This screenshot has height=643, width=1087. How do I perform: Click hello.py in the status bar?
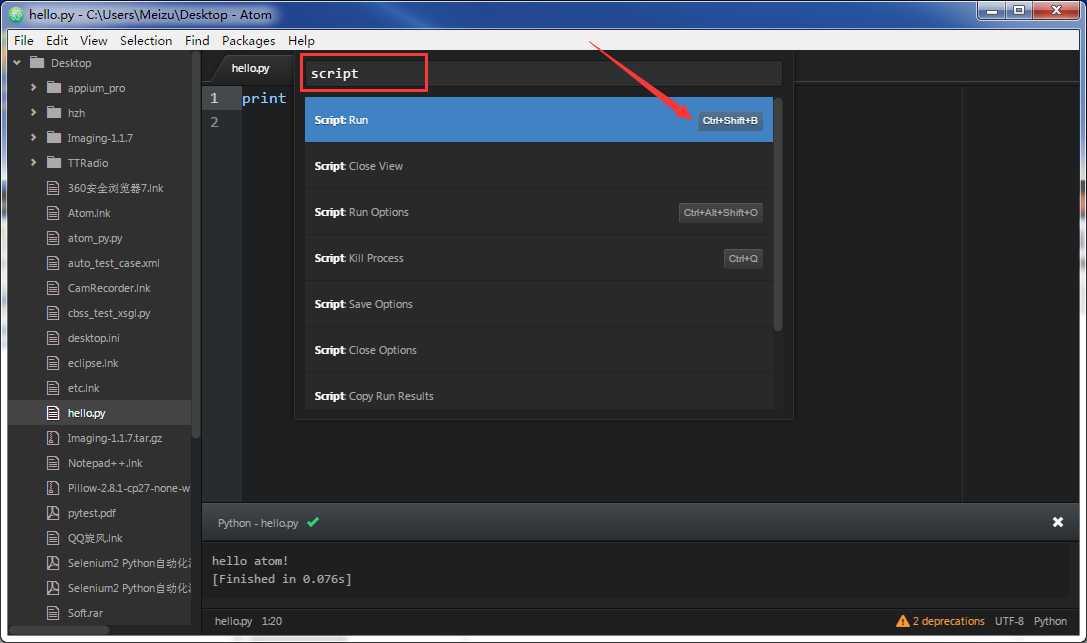point(234,621)
